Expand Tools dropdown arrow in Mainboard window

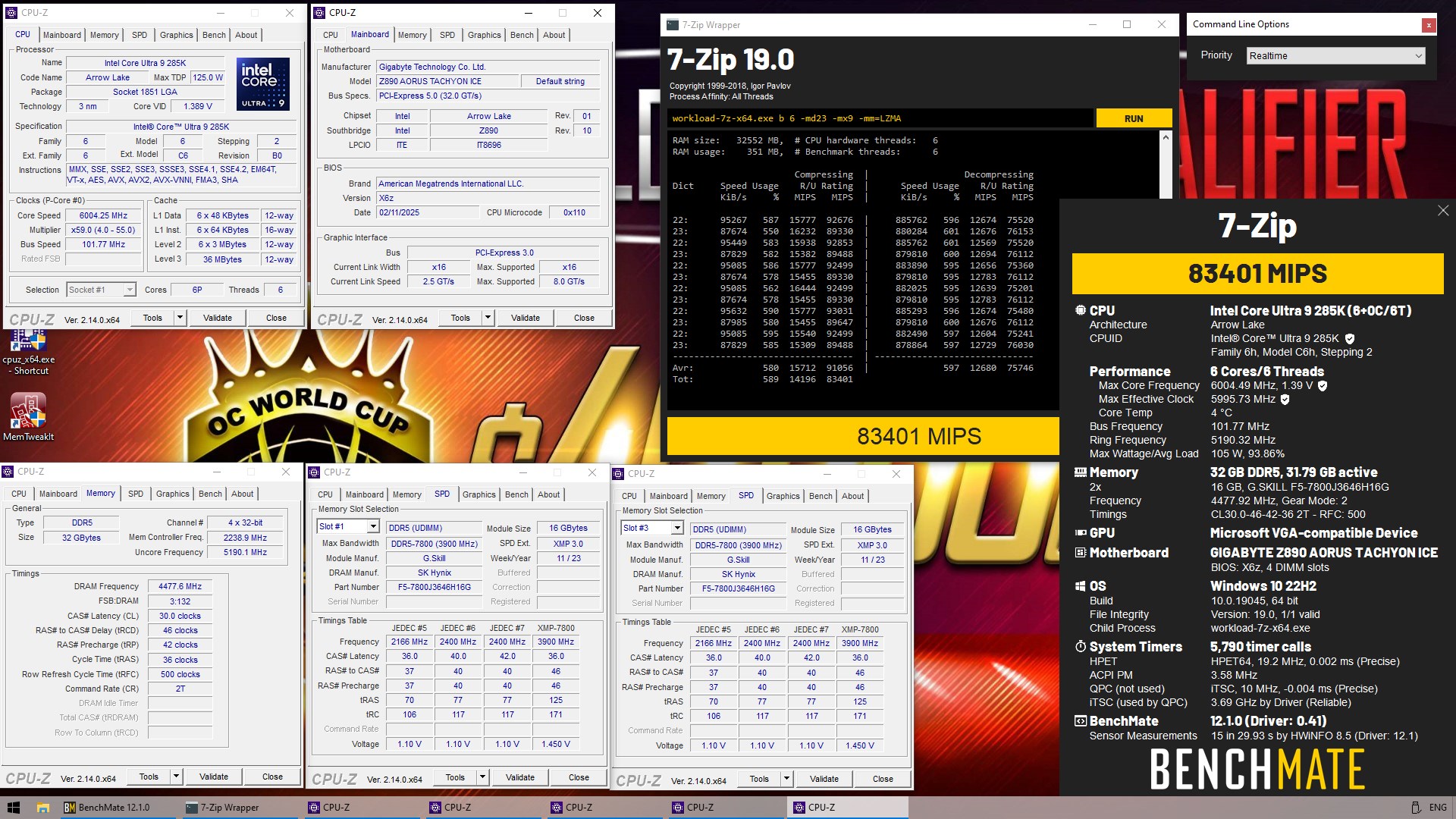point(488,318)
